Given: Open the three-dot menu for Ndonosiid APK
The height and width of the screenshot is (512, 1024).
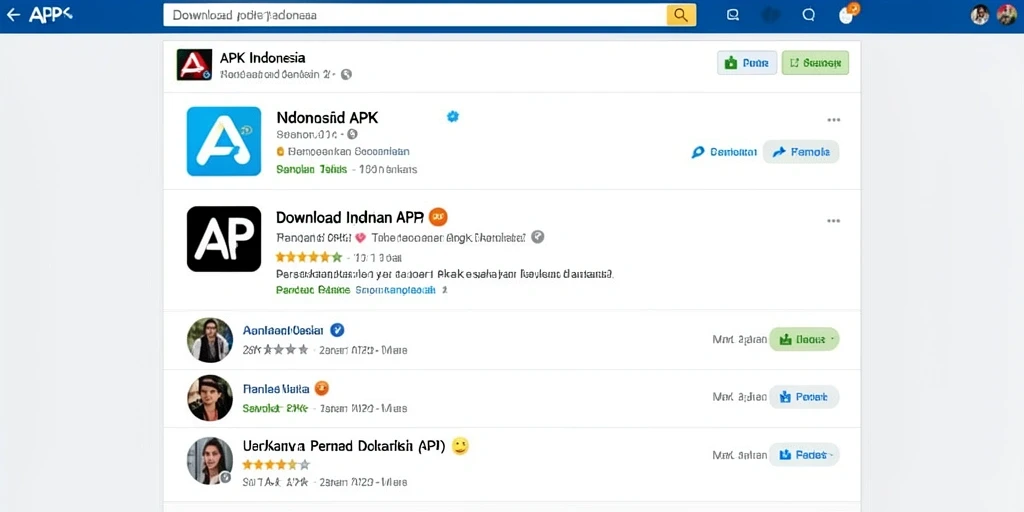Looking at the screenshot, I should pos(833,120).
